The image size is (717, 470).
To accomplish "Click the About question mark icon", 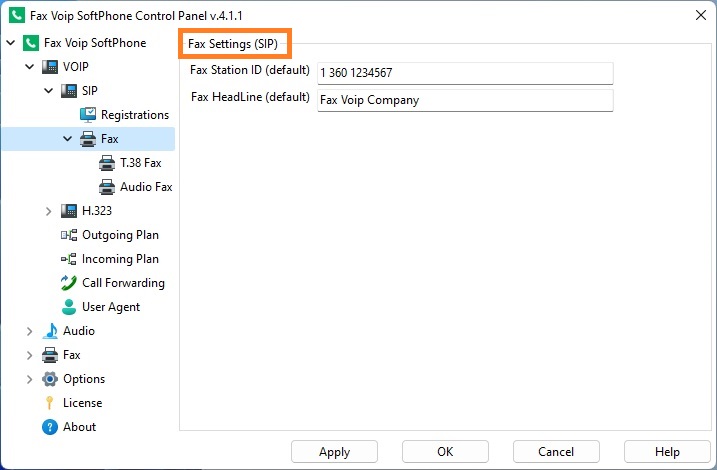I will click(x=49, y=427).
